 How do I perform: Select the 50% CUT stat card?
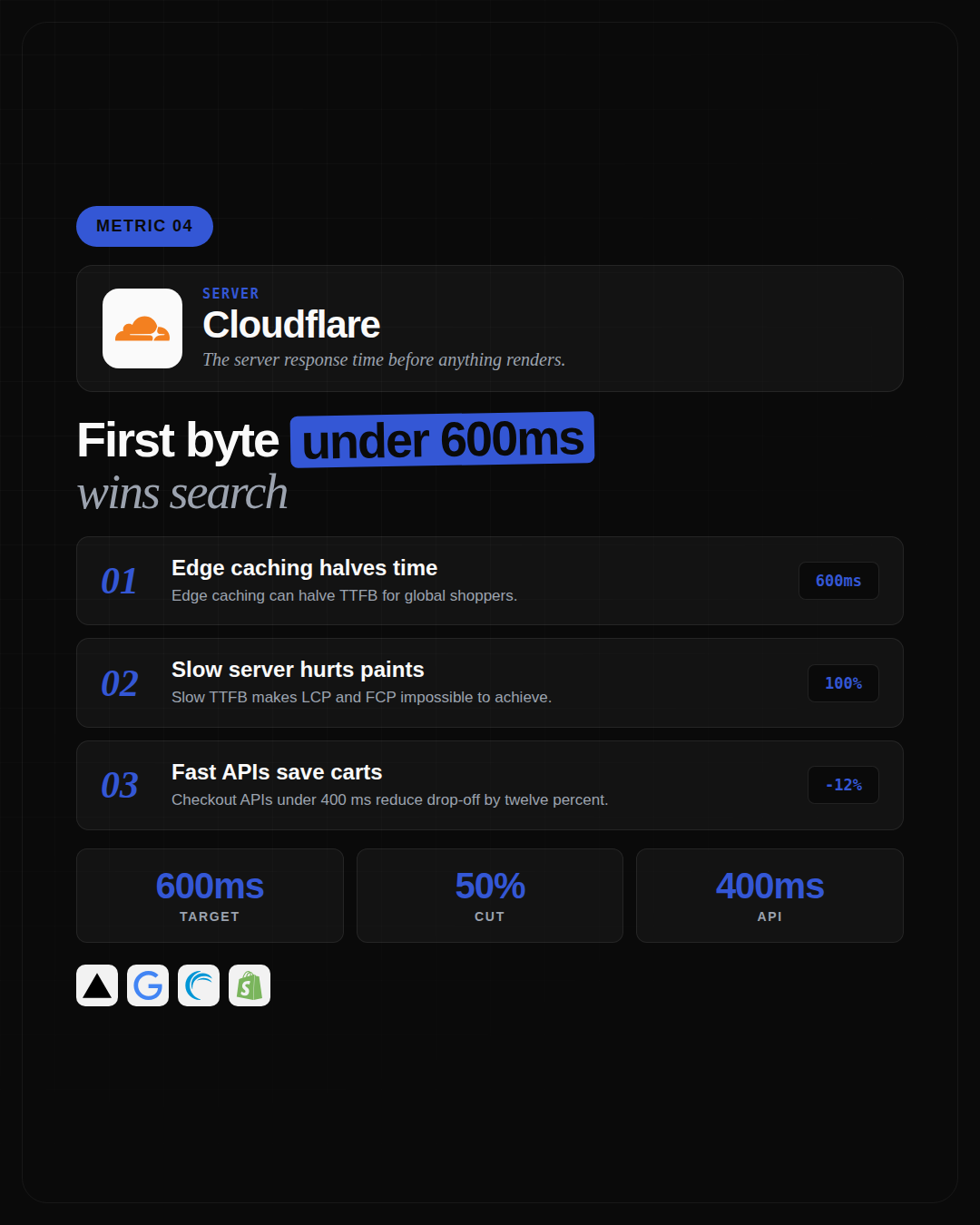point(490,896)
